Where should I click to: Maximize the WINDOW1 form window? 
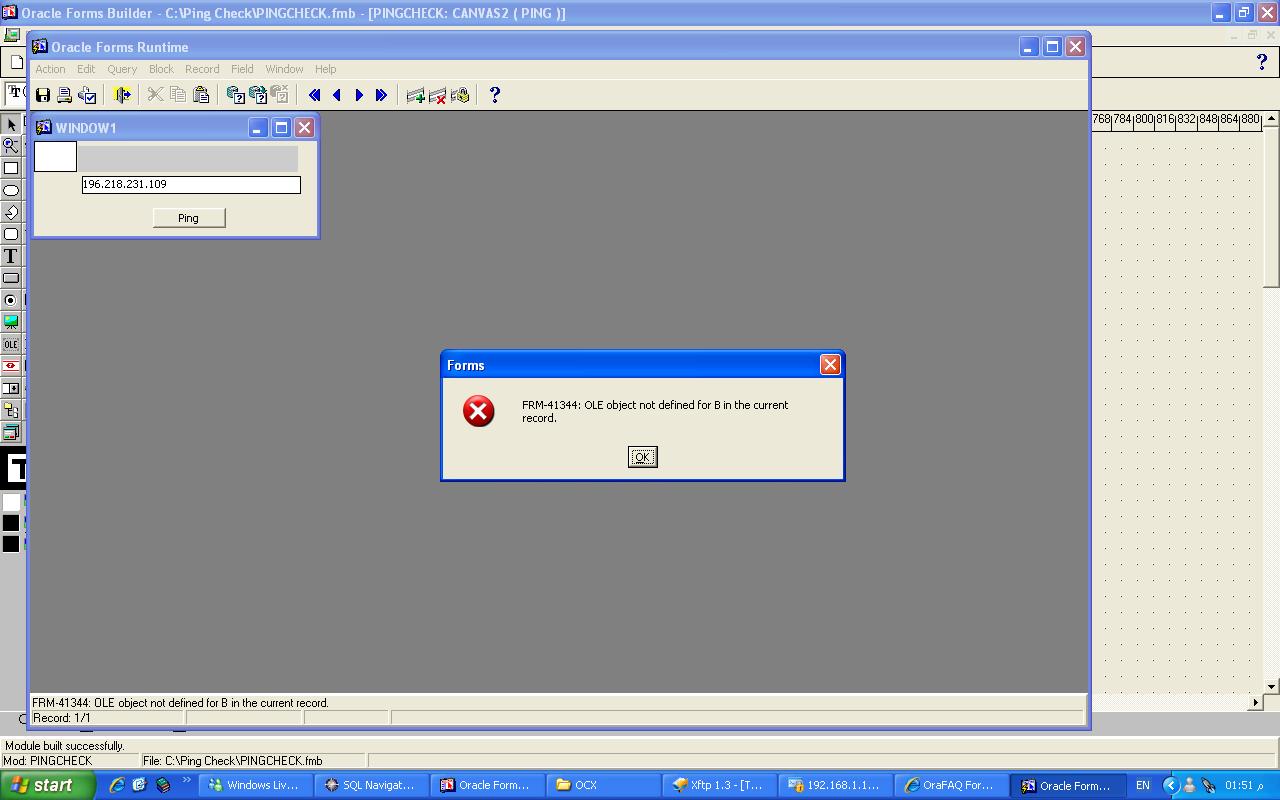click(281, 128)
